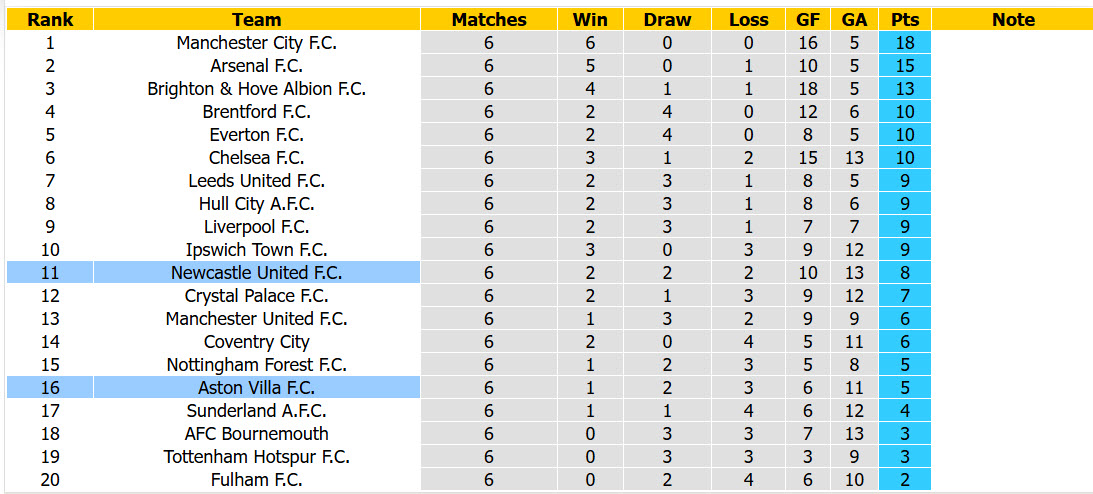Click the Note column header
The height and width of the screenshot is (494, 1093).
[x=1013, y=20]
